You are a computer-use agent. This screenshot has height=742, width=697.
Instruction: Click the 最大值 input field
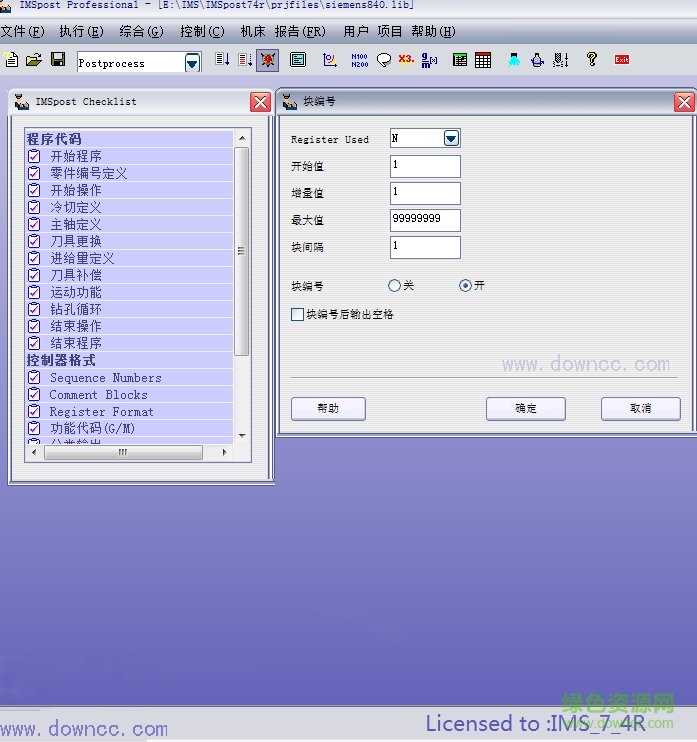425,220
